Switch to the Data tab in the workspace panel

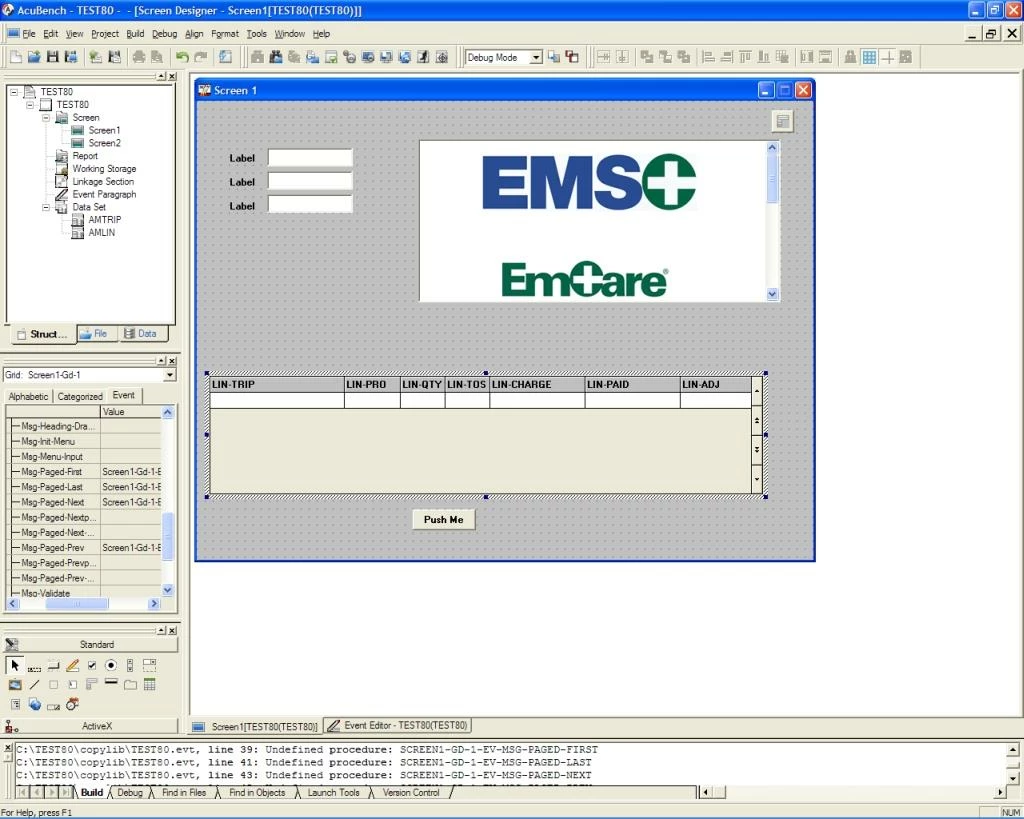(x=142, y=334)
